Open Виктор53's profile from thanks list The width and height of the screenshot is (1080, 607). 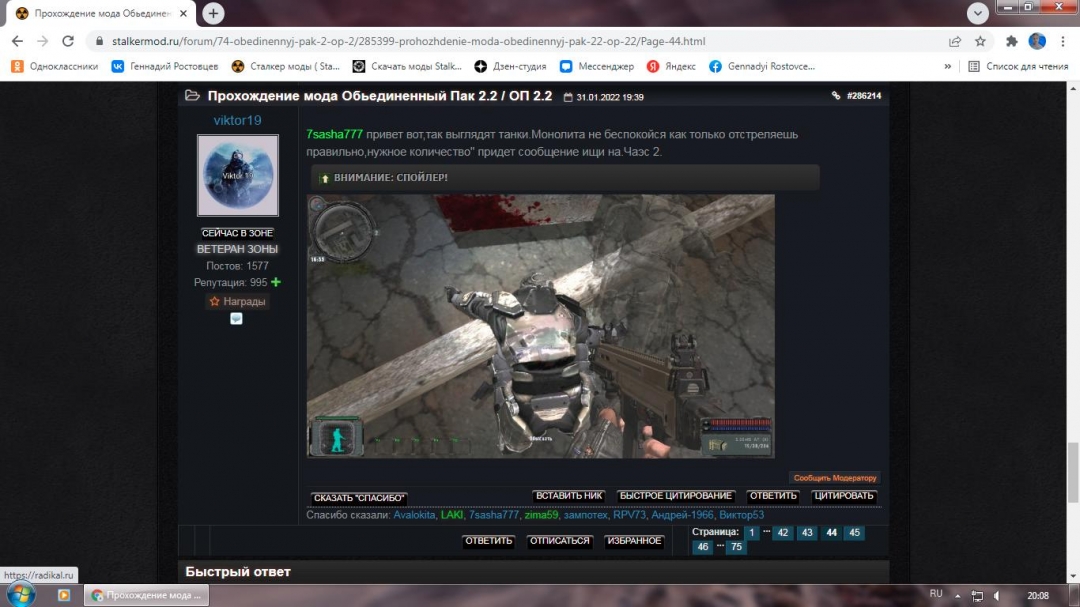pyautogui.click(x=741, y=515)
